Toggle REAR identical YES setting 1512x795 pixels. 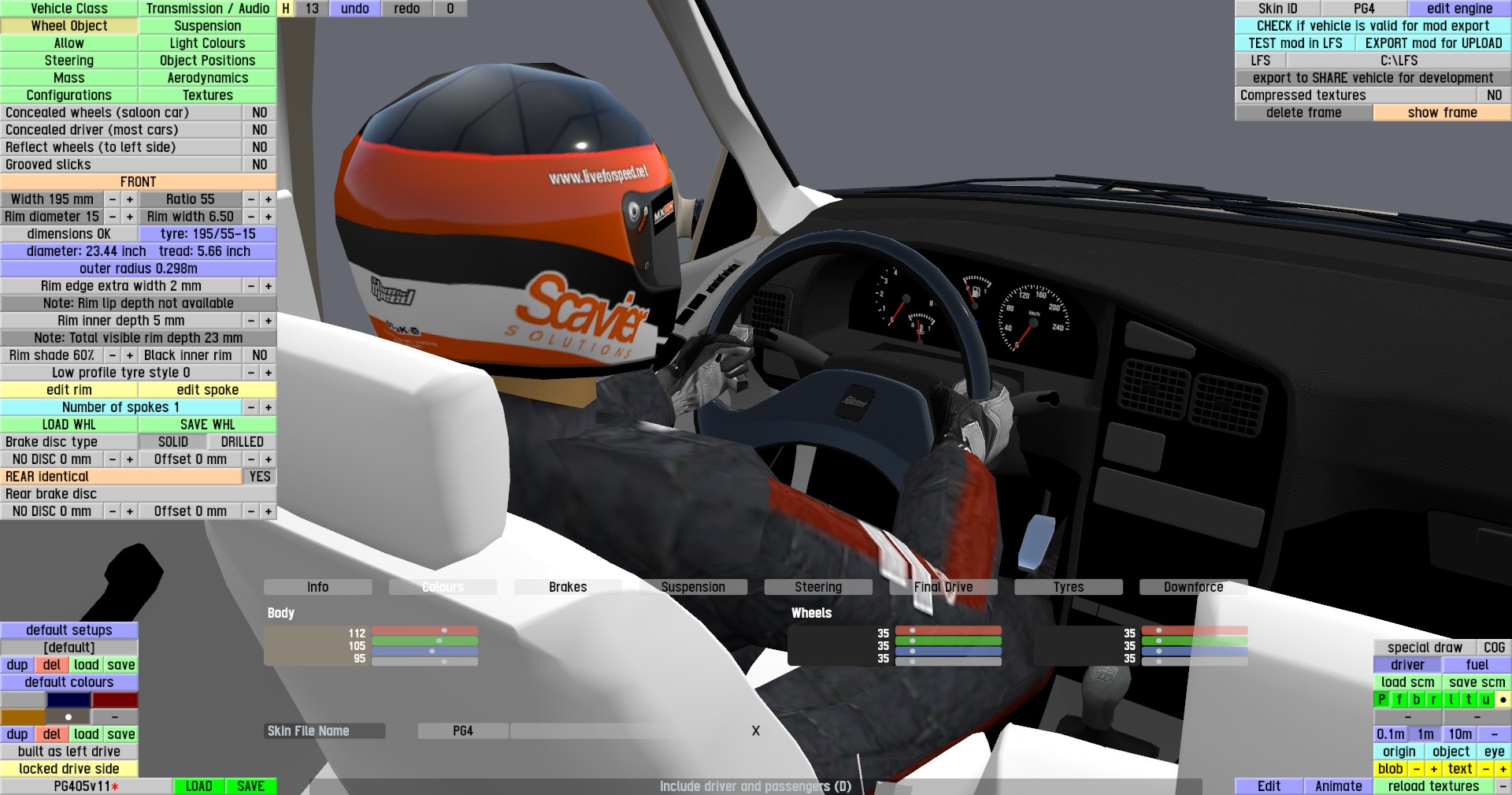pos(260,477)
